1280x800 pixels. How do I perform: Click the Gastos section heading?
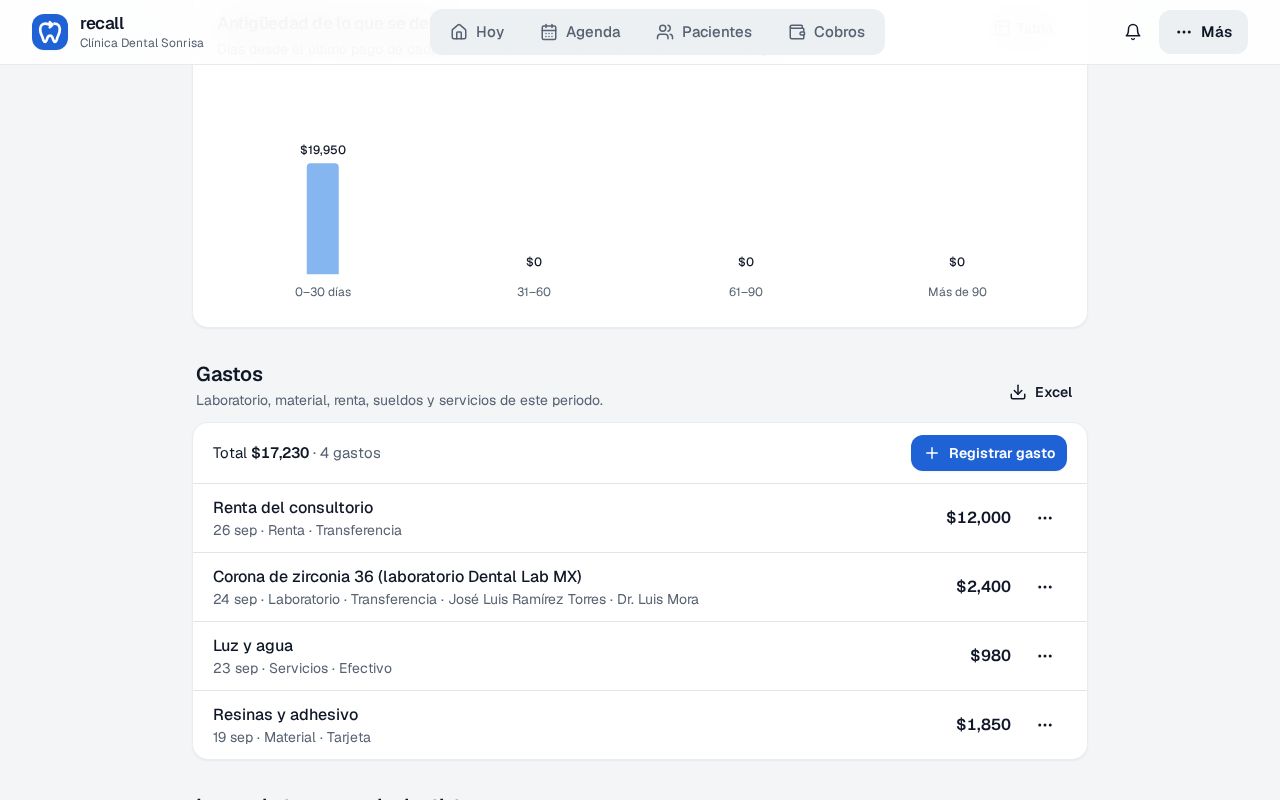pyautogui.click(x=229, y=374)
